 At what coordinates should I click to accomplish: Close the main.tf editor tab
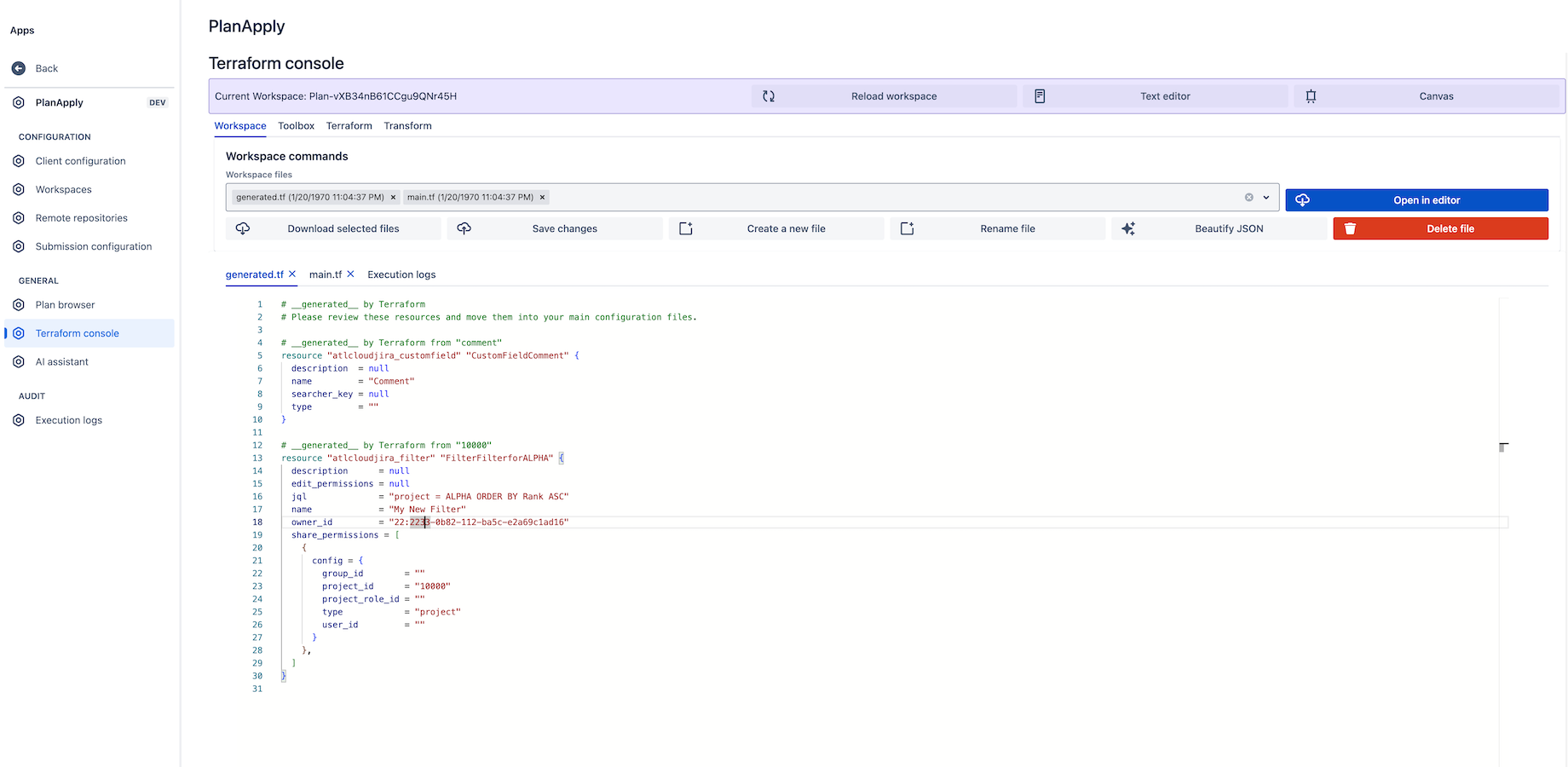pos(350,274)
